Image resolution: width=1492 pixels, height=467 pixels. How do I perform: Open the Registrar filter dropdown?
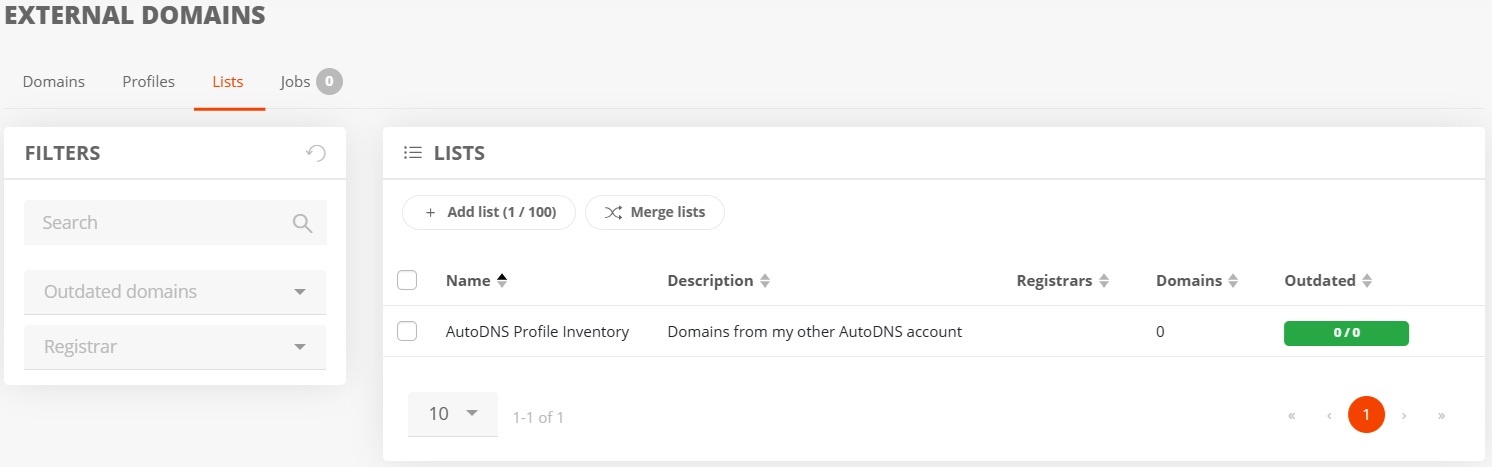(x=175, y=347)
